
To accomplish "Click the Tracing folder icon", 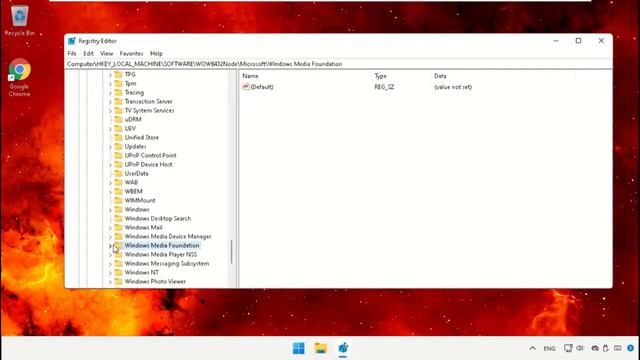I will point(118,92).
